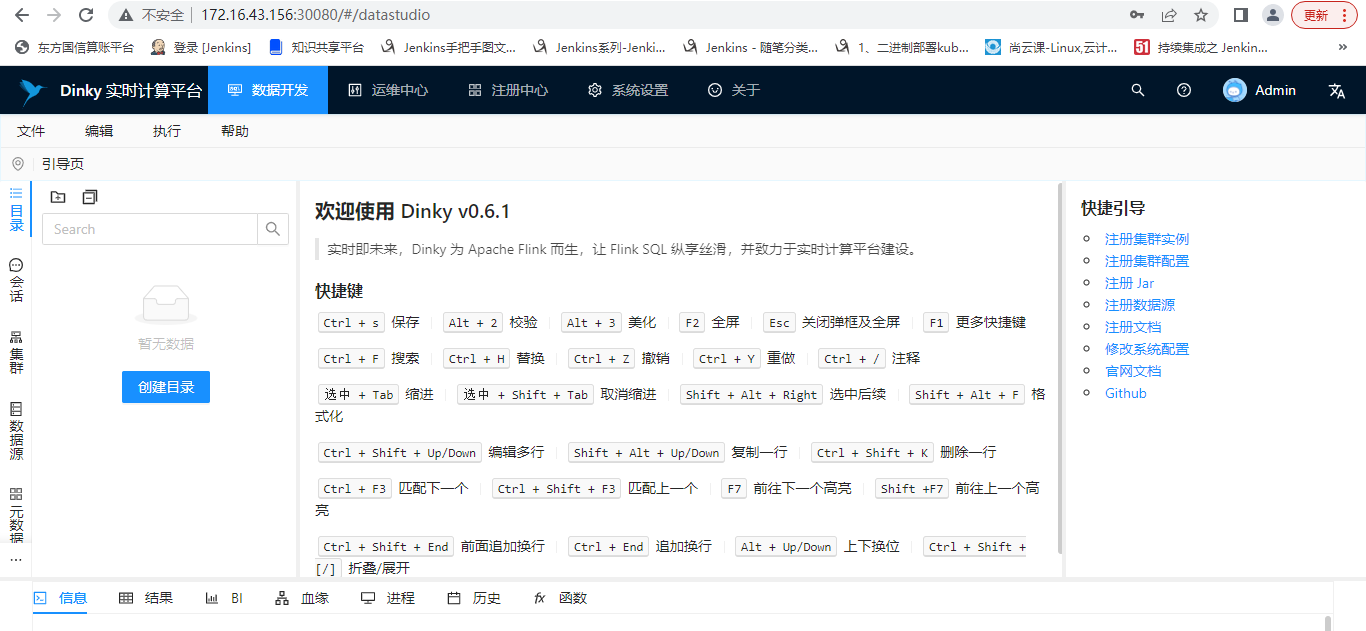The width and height of the screenshot is (1366, 631).
Task: Click the help question-mark icon
Action: pyautogui.click(x=1184, y=90)
